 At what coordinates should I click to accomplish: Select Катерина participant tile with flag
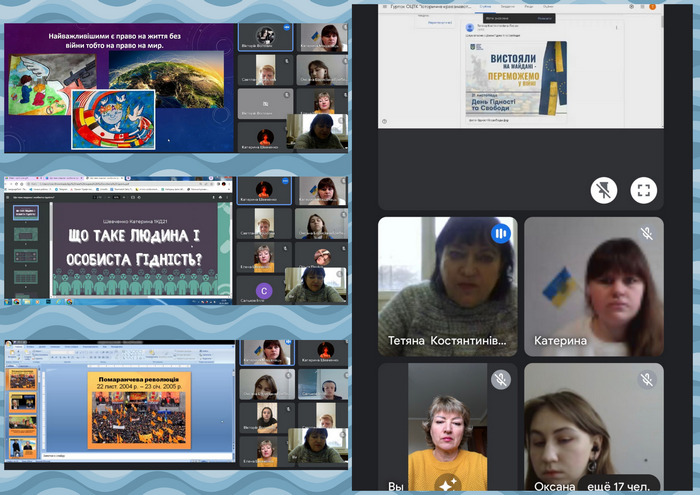(x=594, y=287)
